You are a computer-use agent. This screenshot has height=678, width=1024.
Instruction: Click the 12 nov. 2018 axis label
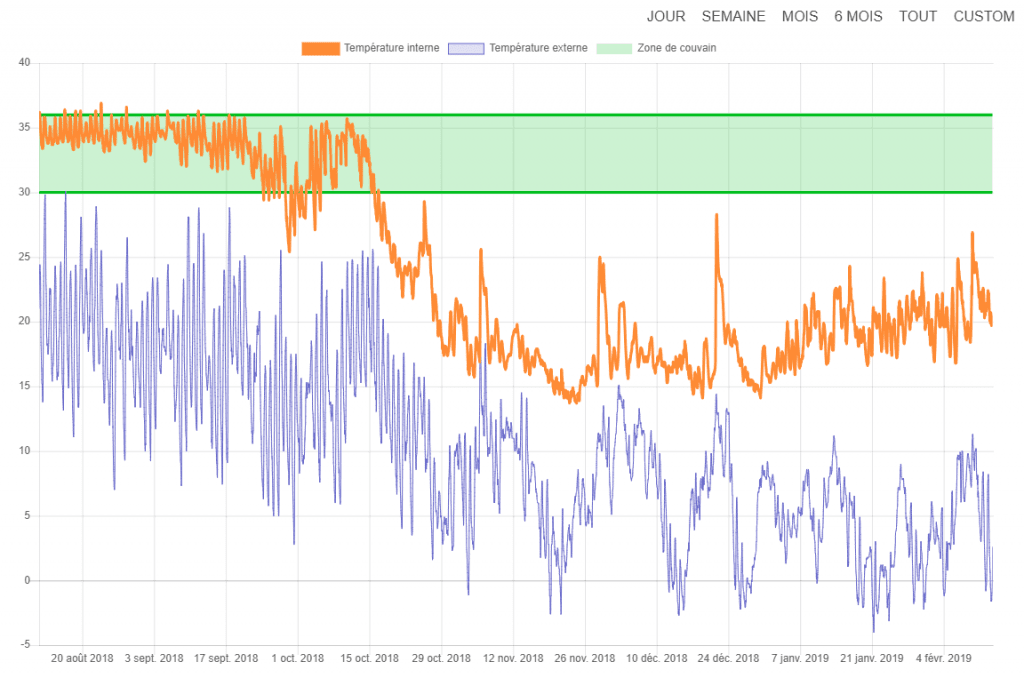513,658
